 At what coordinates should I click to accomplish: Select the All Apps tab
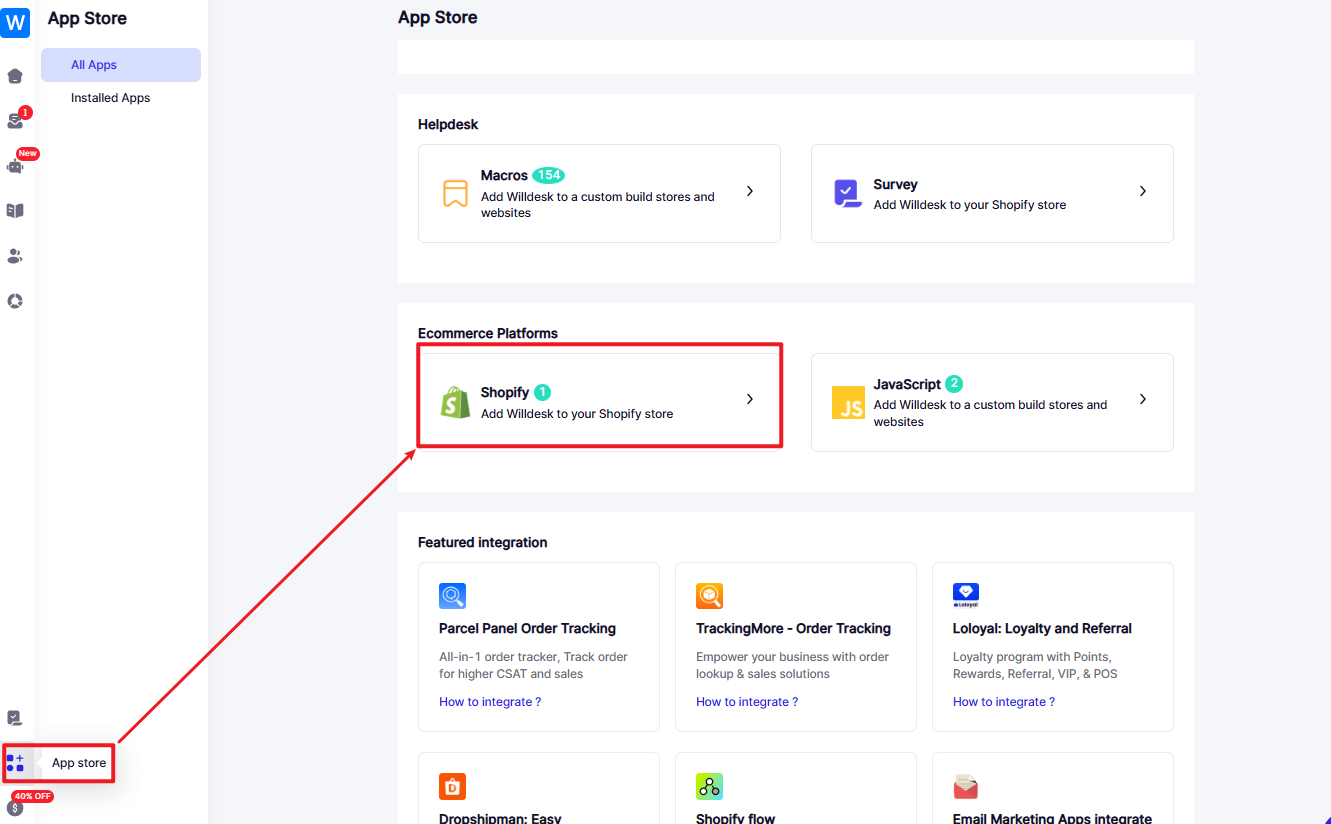[x=121, y=65]
